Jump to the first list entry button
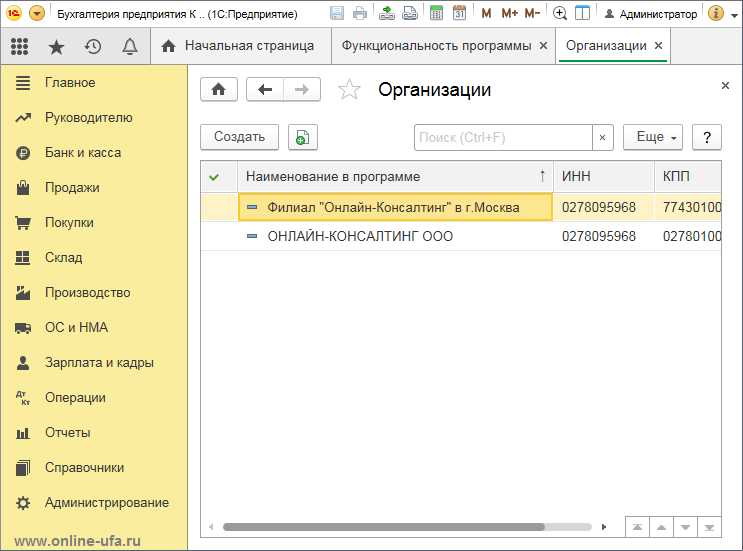Screen dimensions: 743x551 click(637, 527)
